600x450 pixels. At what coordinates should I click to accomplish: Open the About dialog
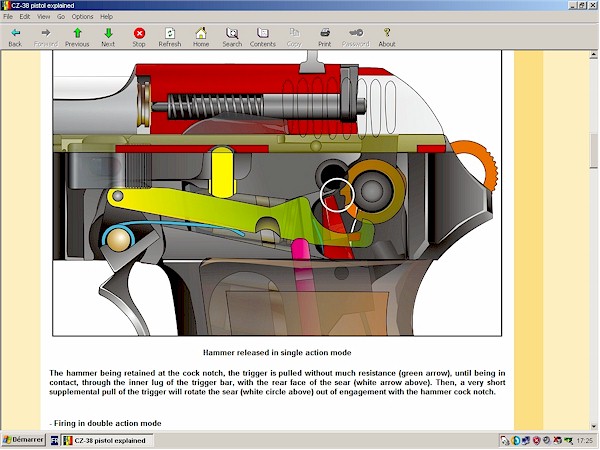[387, 37]
